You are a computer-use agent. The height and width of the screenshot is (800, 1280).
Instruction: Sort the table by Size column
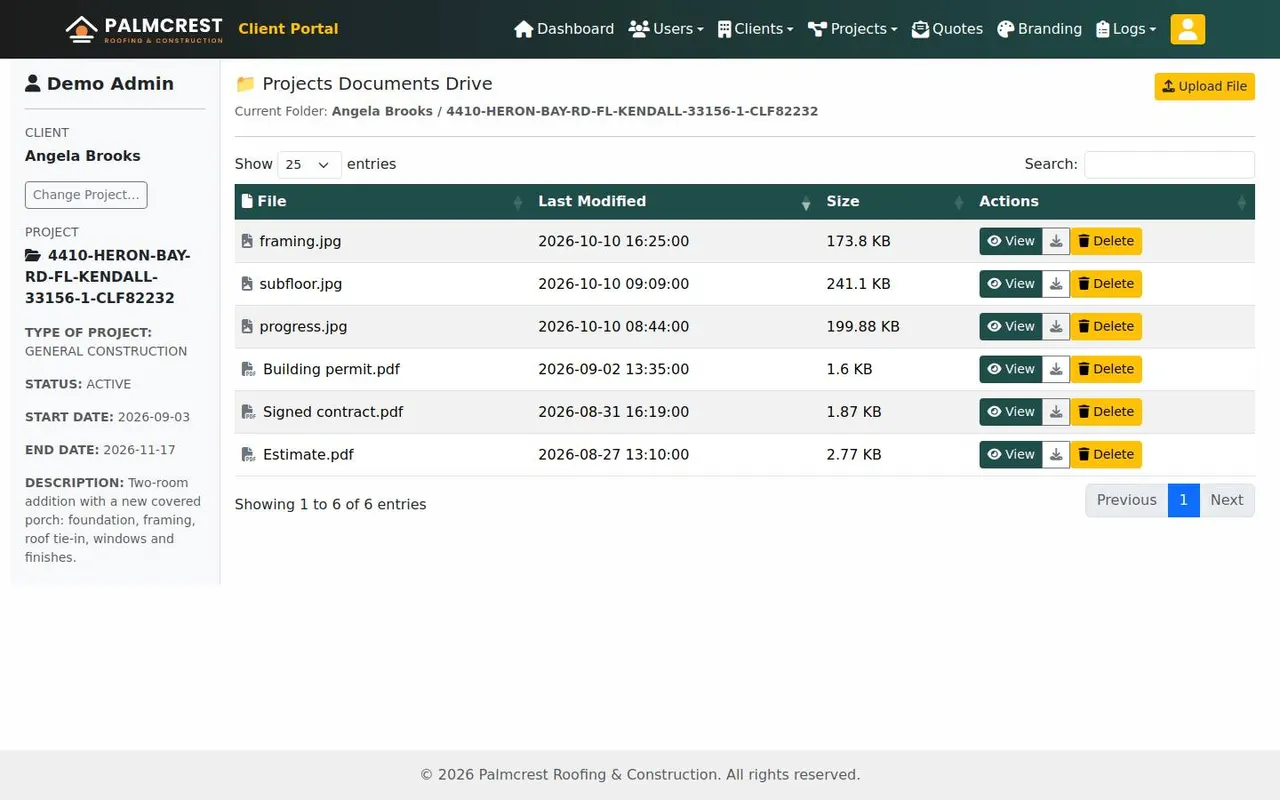click(x=894, y=202)
